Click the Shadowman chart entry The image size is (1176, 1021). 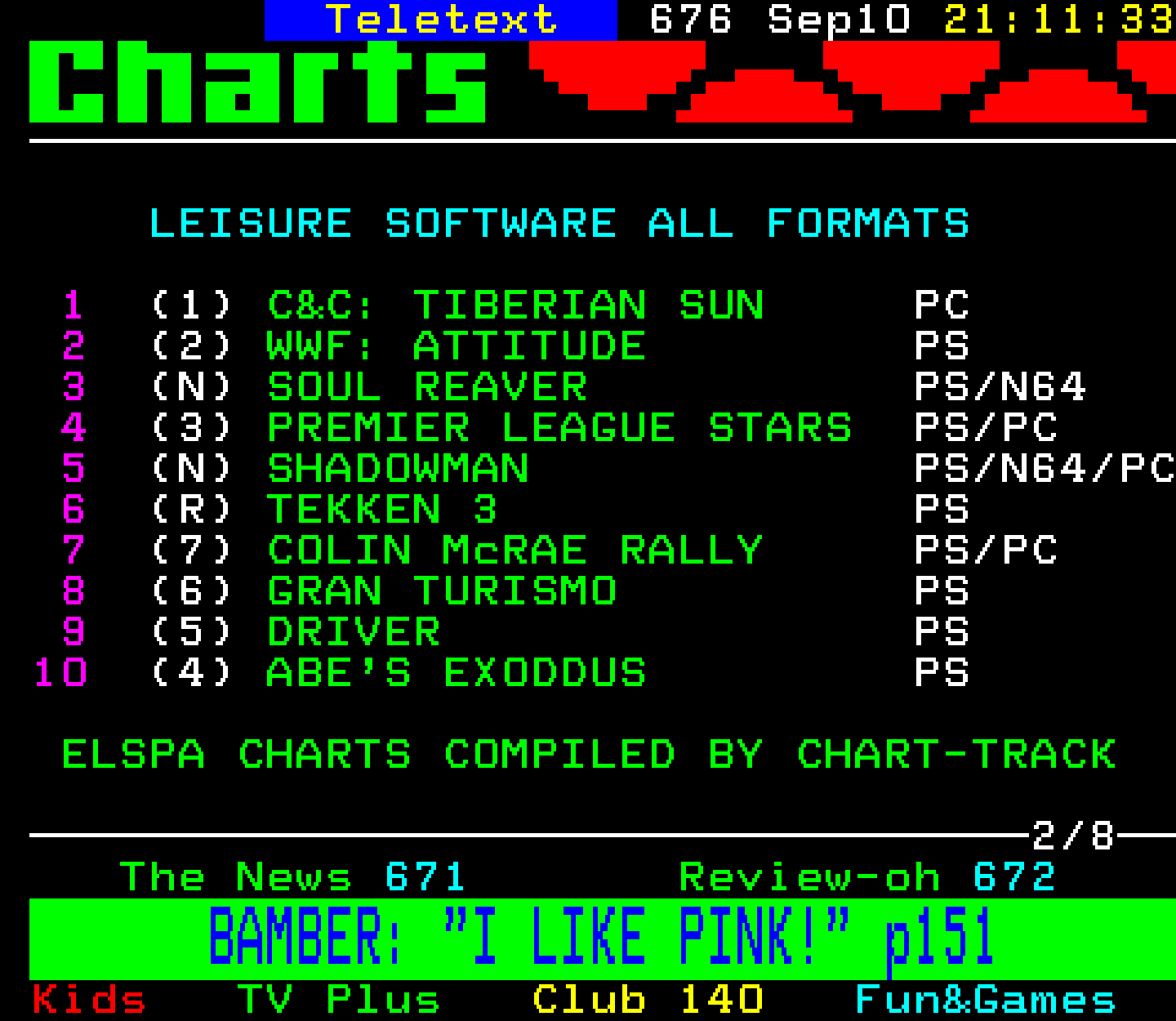point(398,469)
